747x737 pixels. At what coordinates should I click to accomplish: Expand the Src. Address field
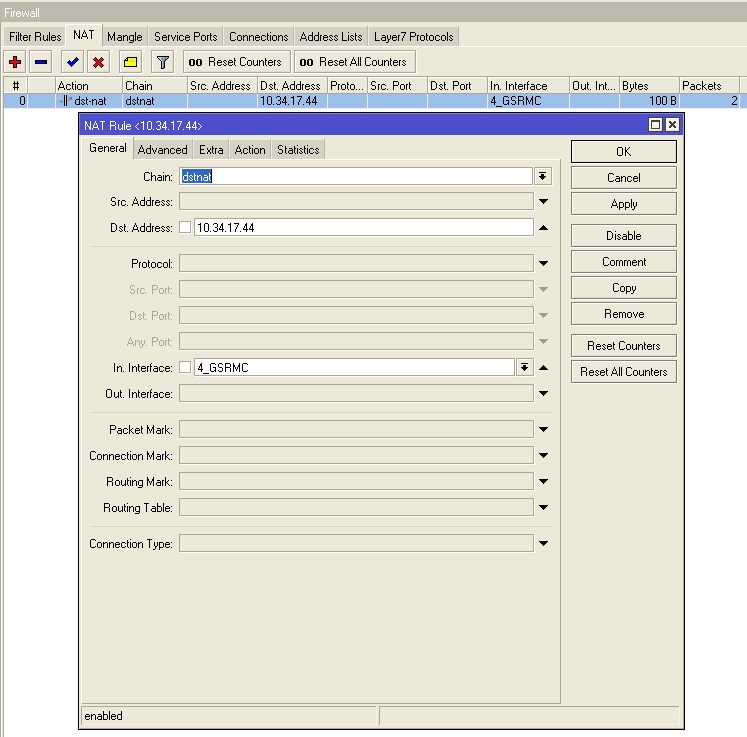[543, 202]
